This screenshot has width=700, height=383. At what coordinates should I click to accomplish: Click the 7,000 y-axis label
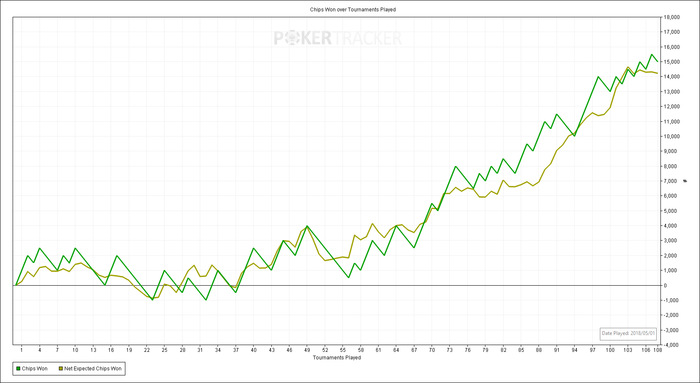[672, 181]
